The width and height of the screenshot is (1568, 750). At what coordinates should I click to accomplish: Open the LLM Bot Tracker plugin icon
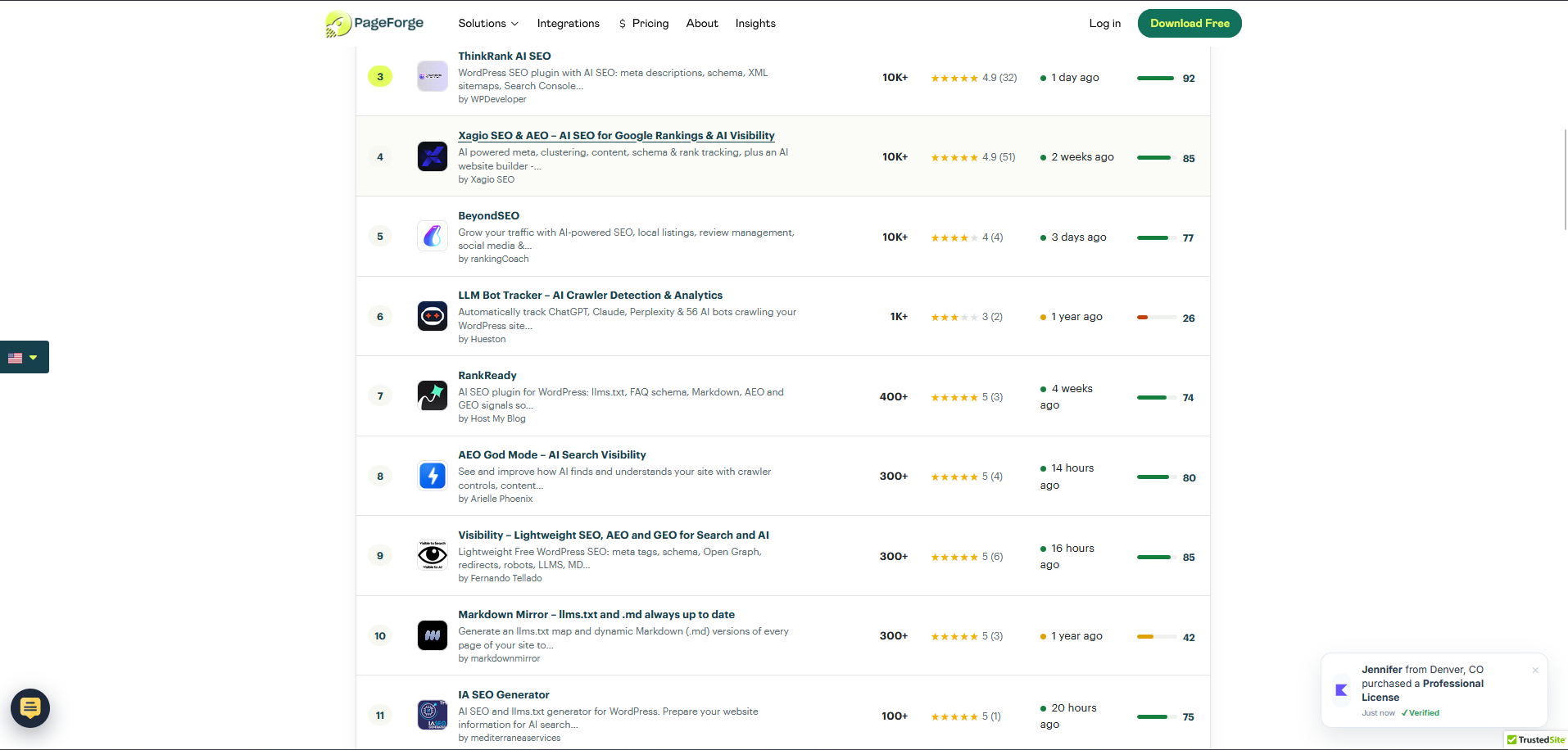point(433,316)
